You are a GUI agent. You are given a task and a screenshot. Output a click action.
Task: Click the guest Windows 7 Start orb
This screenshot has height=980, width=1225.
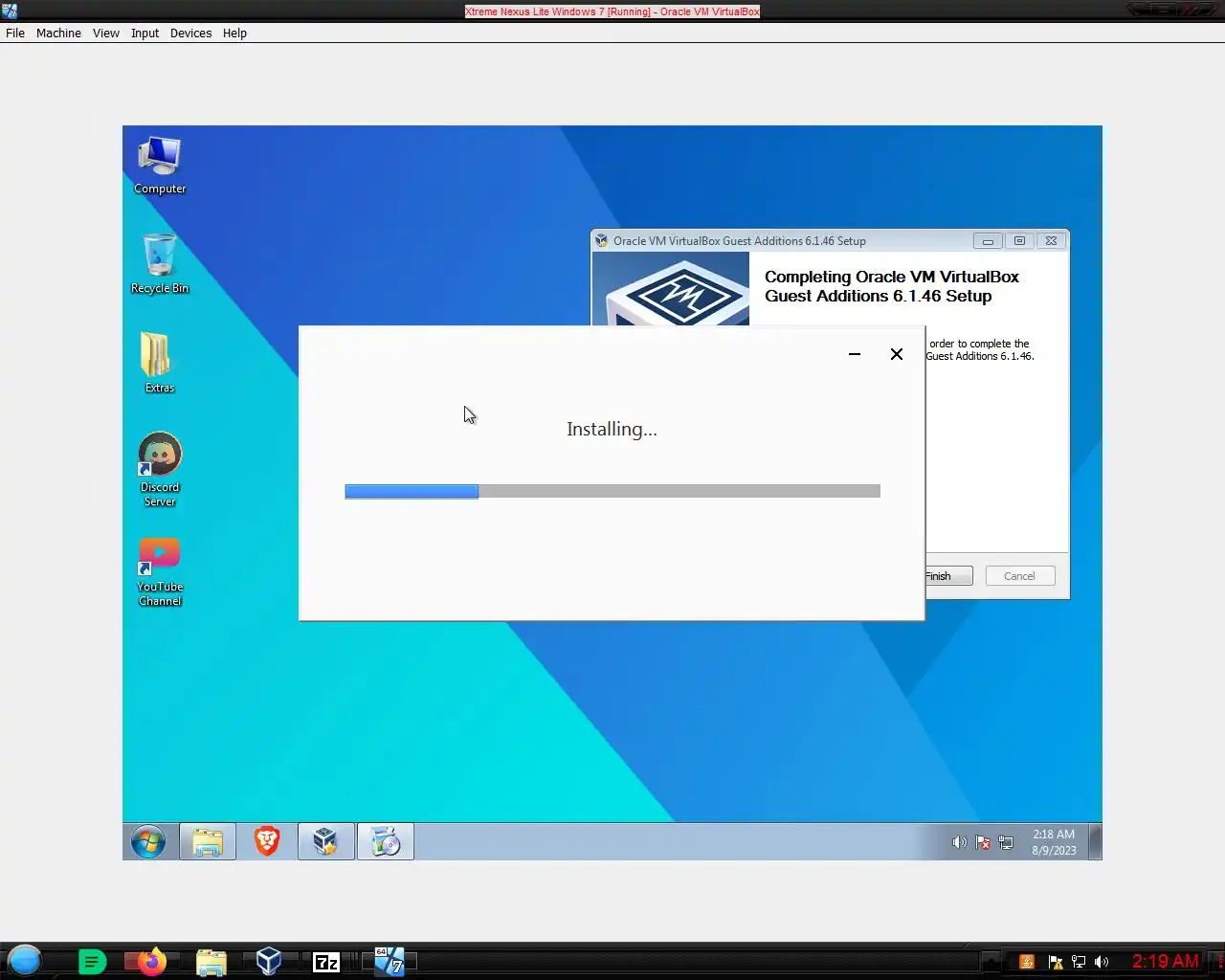click(148, 842)
